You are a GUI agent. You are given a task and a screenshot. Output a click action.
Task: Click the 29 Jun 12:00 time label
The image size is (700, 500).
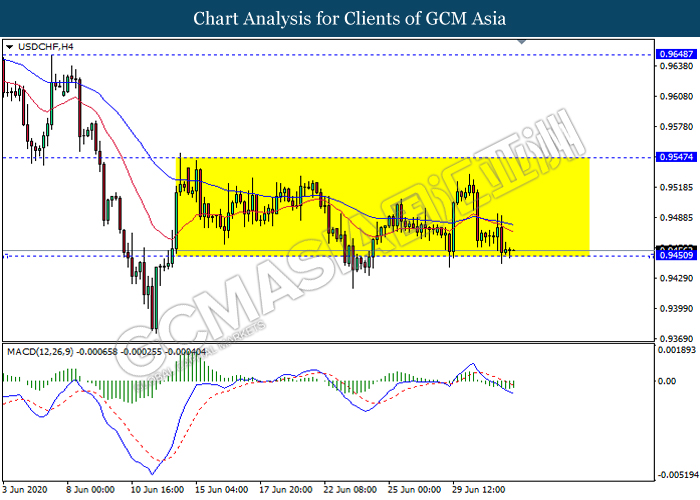pyautogui.click(x=479, y=490)
